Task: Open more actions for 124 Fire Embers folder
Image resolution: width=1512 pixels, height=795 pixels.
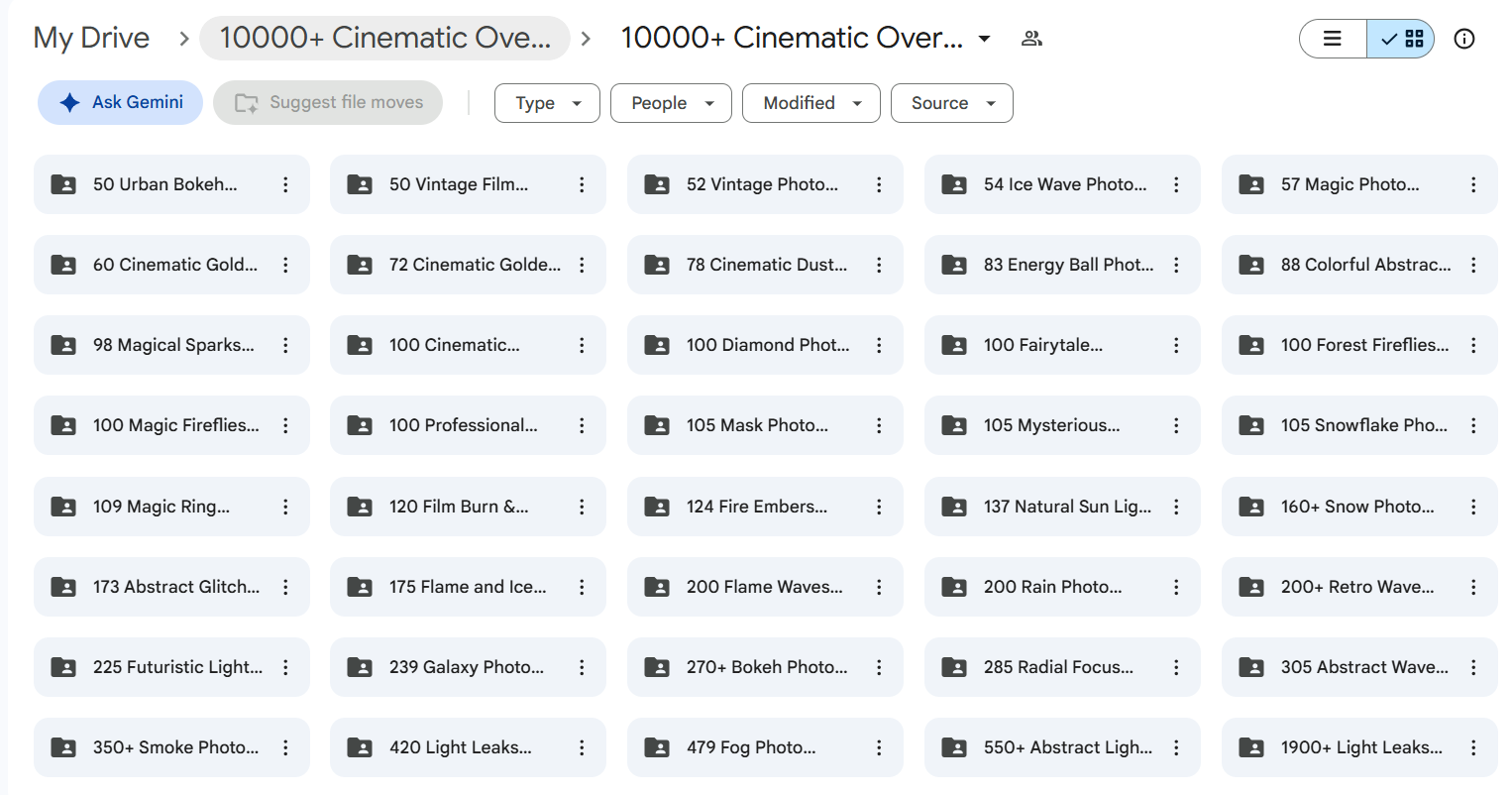Action: (879, 507)
